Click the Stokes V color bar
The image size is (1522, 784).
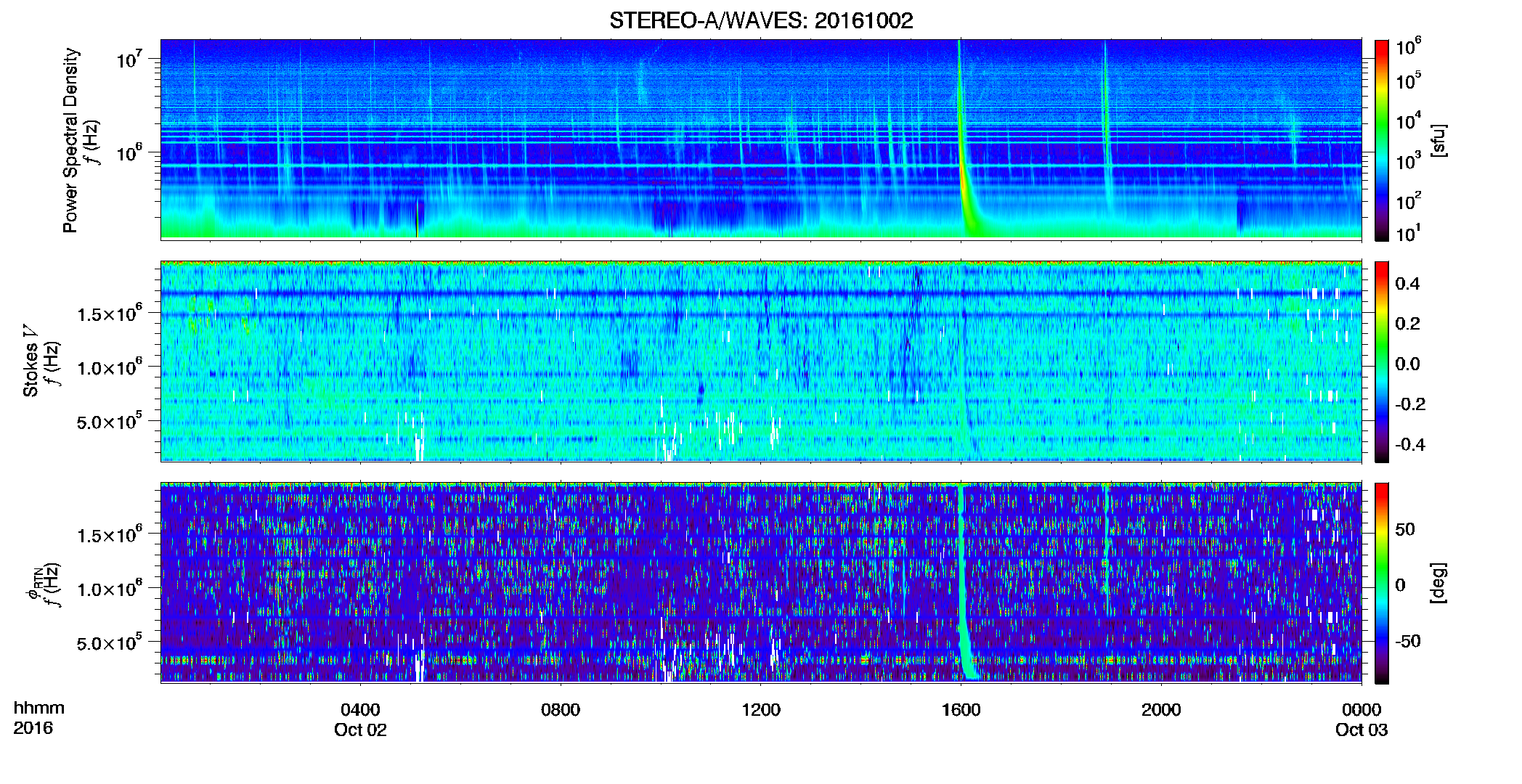1382,362
